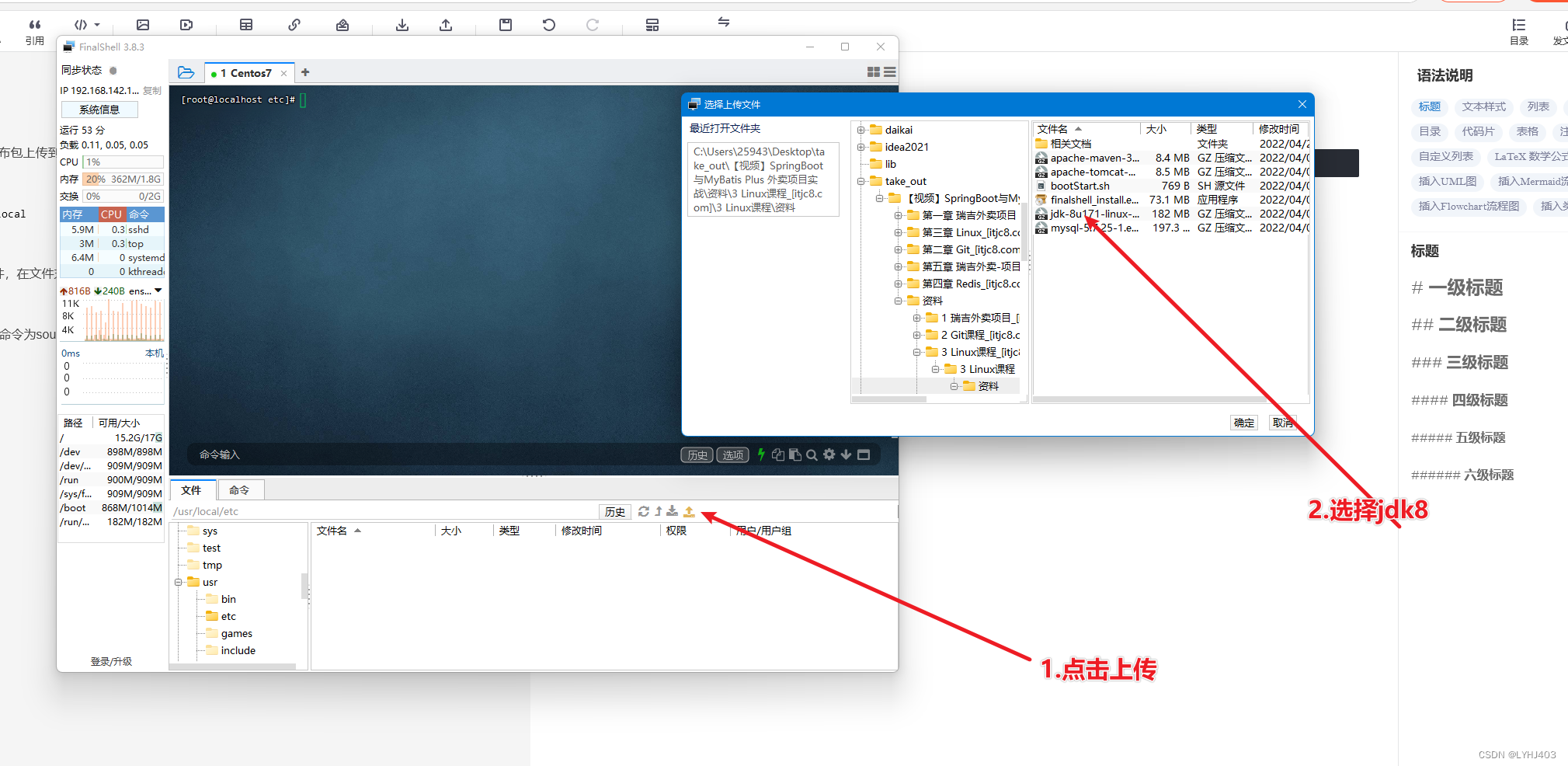Open the 目录 outline icon at top right
The image size is (1568, 766).
pyautogui.click(x=1519, y=32)
